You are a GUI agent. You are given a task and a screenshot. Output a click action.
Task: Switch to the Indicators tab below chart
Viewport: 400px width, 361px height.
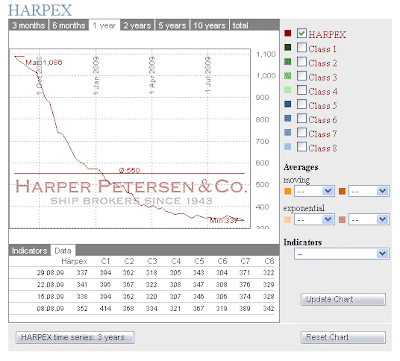[x=29, y=251]
